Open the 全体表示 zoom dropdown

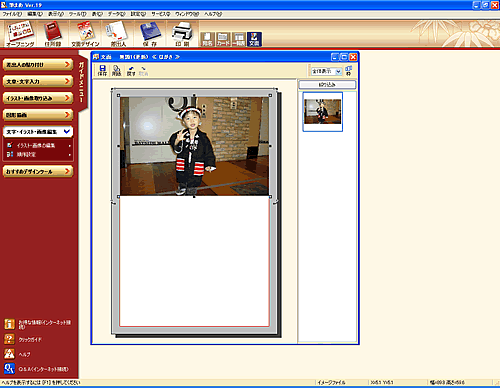pos(338,71)
